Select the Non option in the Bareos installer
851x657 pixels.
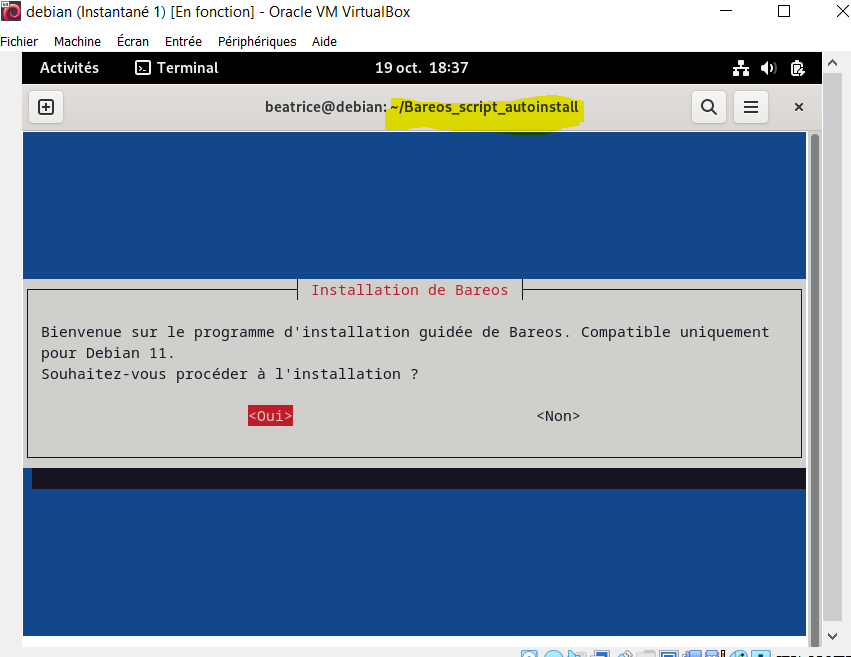[557, 415]
